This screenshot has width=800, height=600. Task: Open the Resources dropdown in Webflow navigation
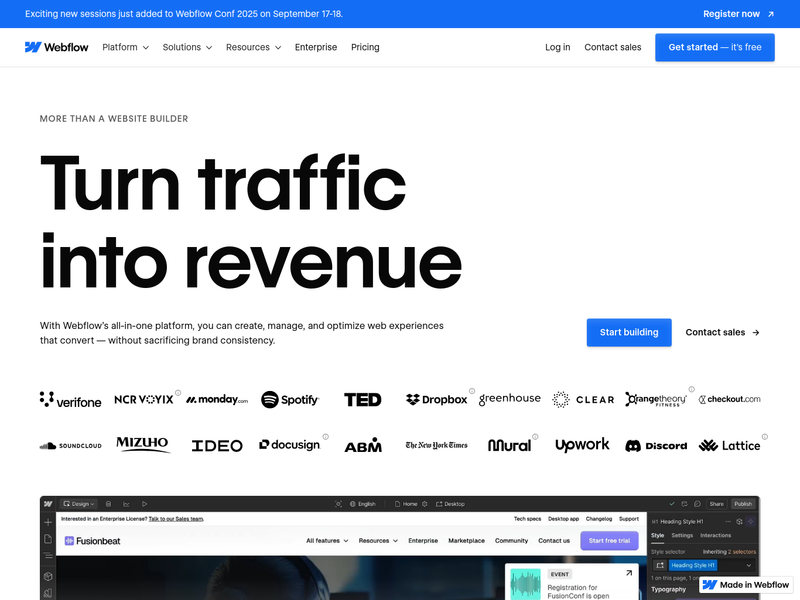(x=254, y=47)
